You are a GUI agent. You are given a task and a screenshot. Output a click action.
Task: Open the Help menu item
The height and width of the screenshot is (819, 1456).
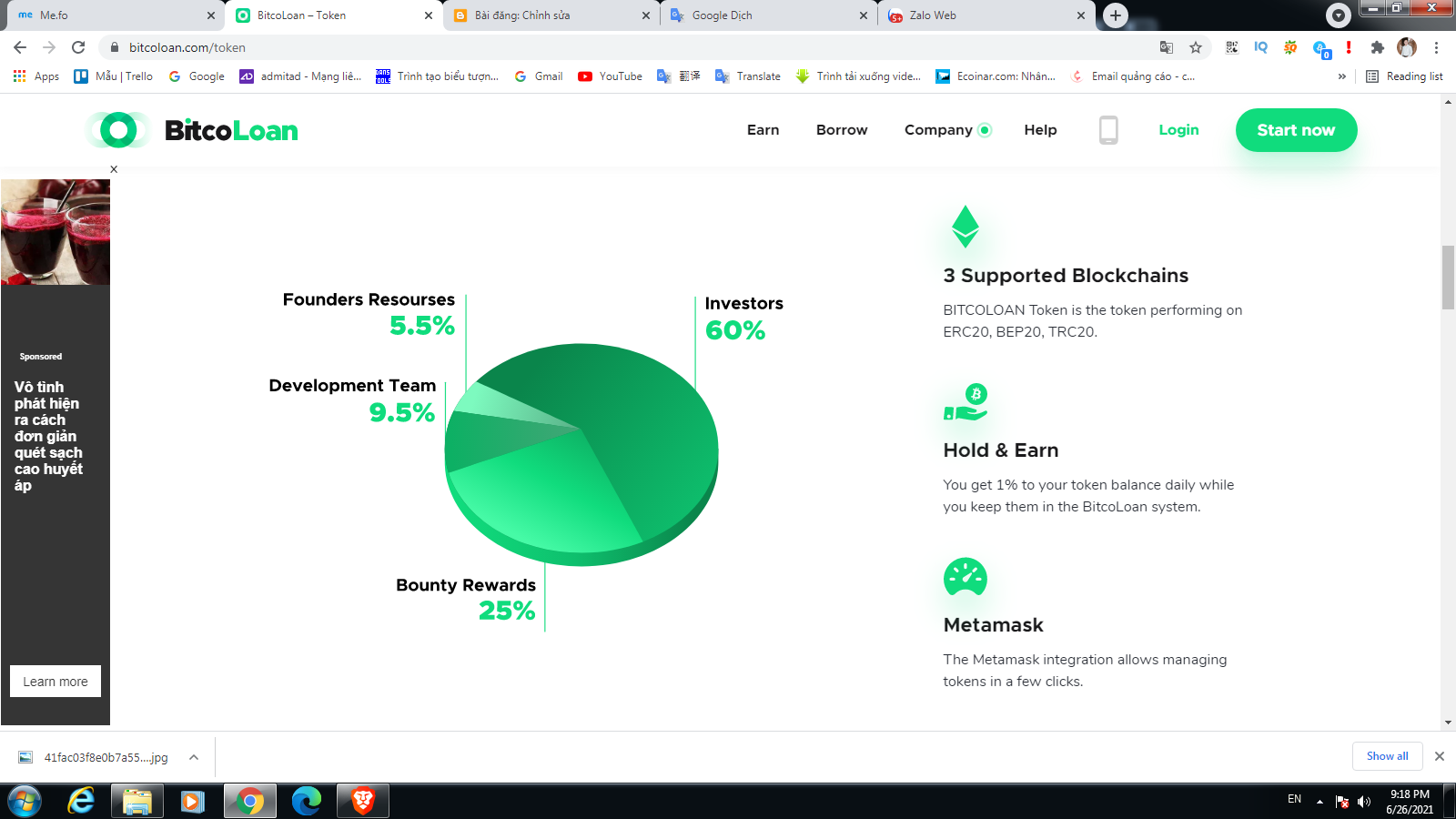click(1040, 130)
